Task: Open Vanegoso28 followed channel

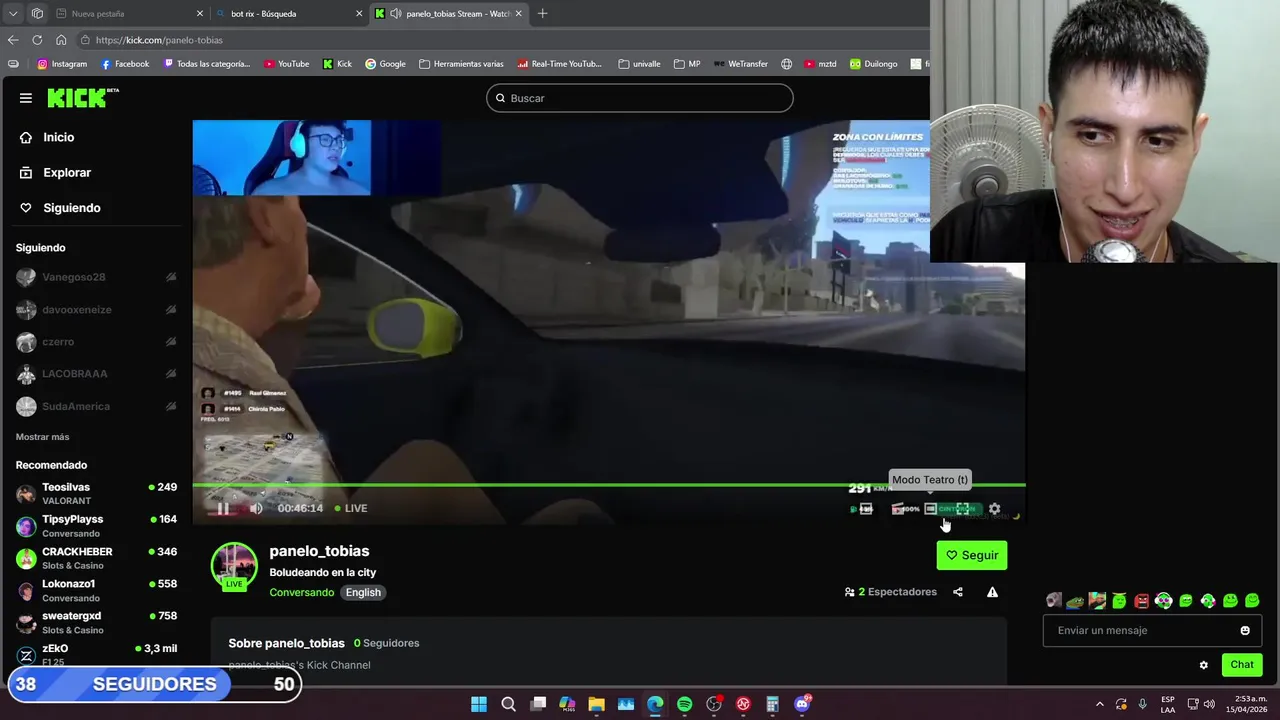Action: (x=96, y=277)
